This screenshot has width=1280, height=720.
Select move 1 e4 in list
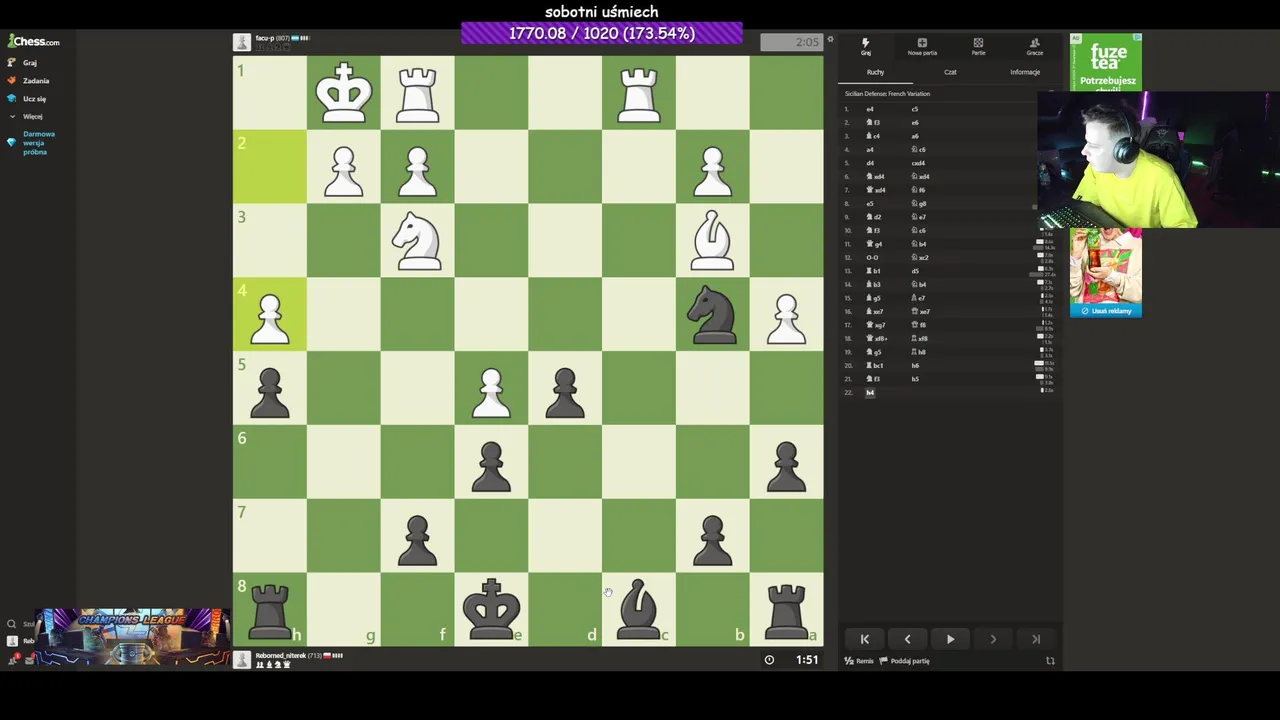[870, 109]
